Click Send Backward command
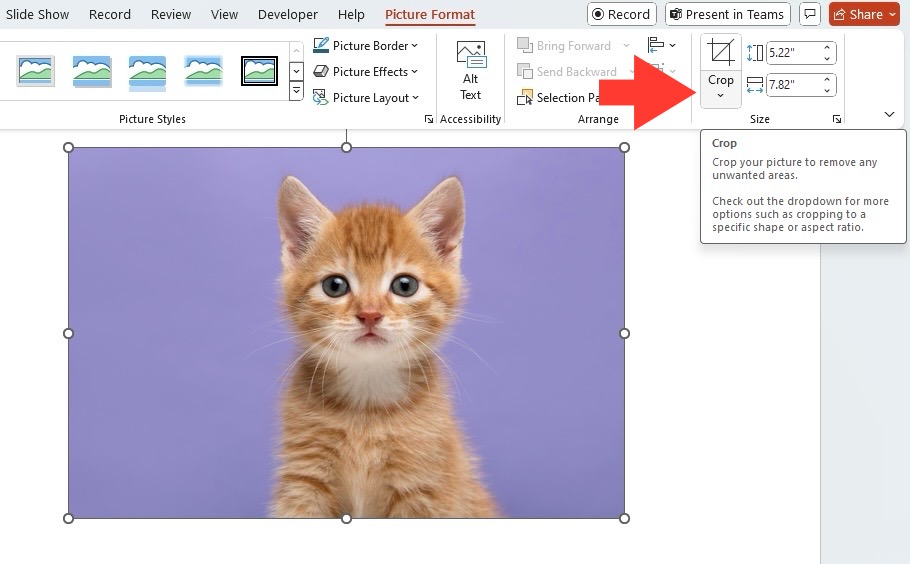Image resolution: width=910 pixels, height=564 pixels. pyautogui.click(x=567, y=71)
